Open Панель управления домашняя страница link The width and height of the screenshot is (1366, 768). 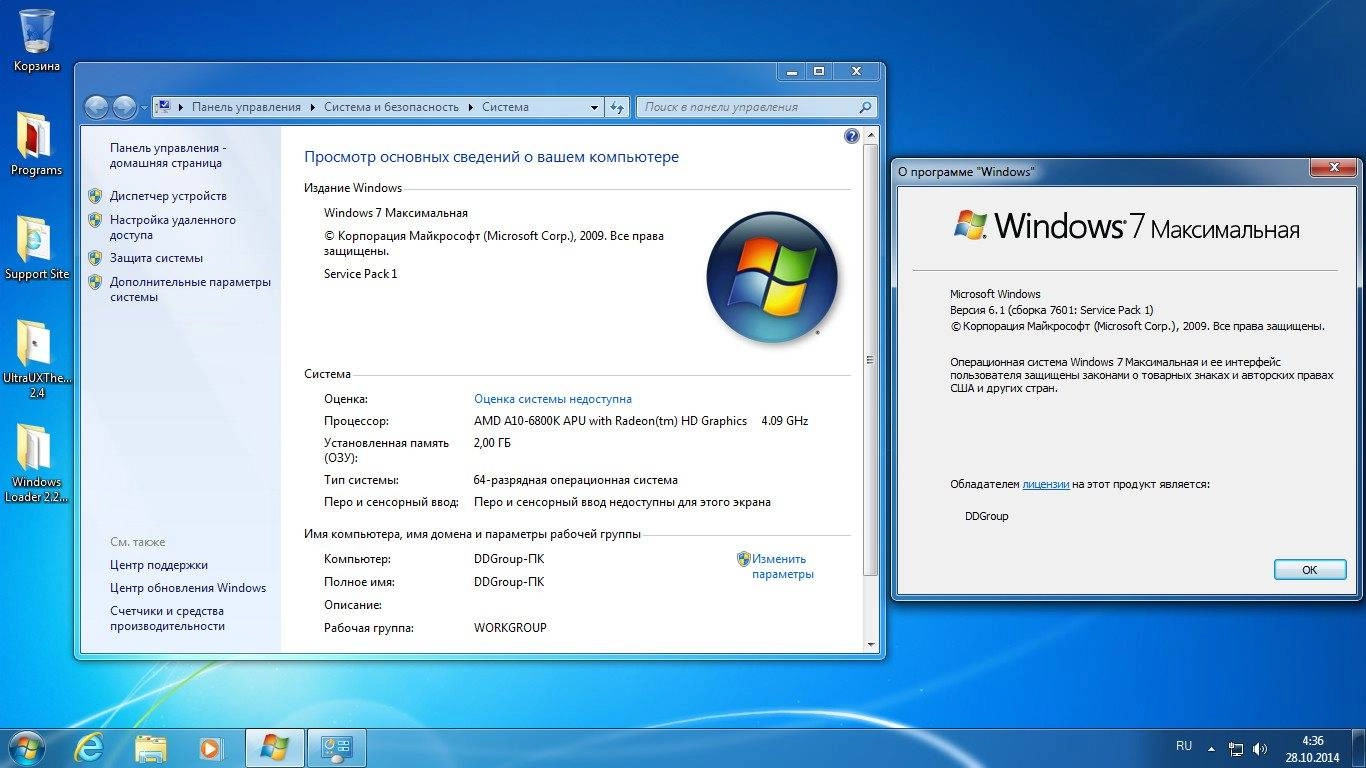pyautogui.click(x=168, y=155)
